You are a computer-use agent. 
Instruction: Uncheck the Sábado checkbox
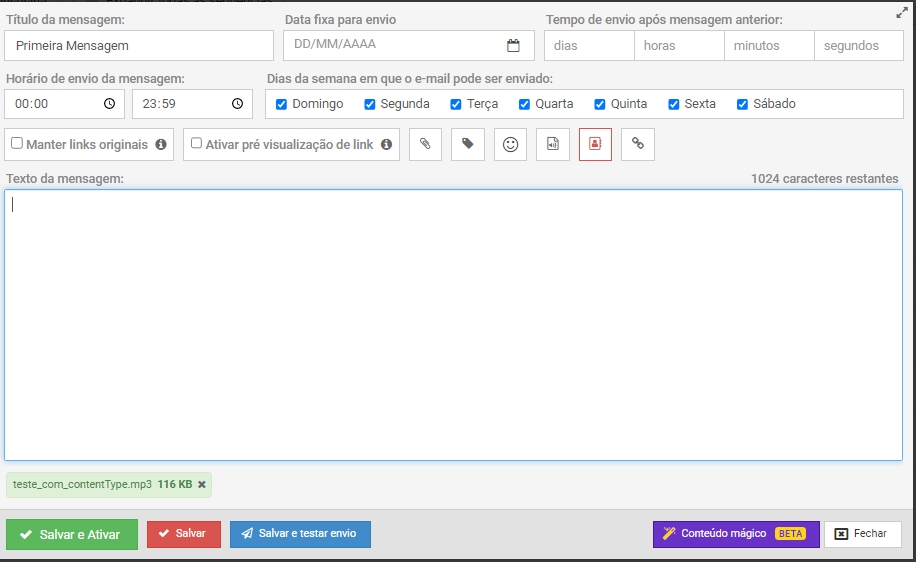pos(742,104)
